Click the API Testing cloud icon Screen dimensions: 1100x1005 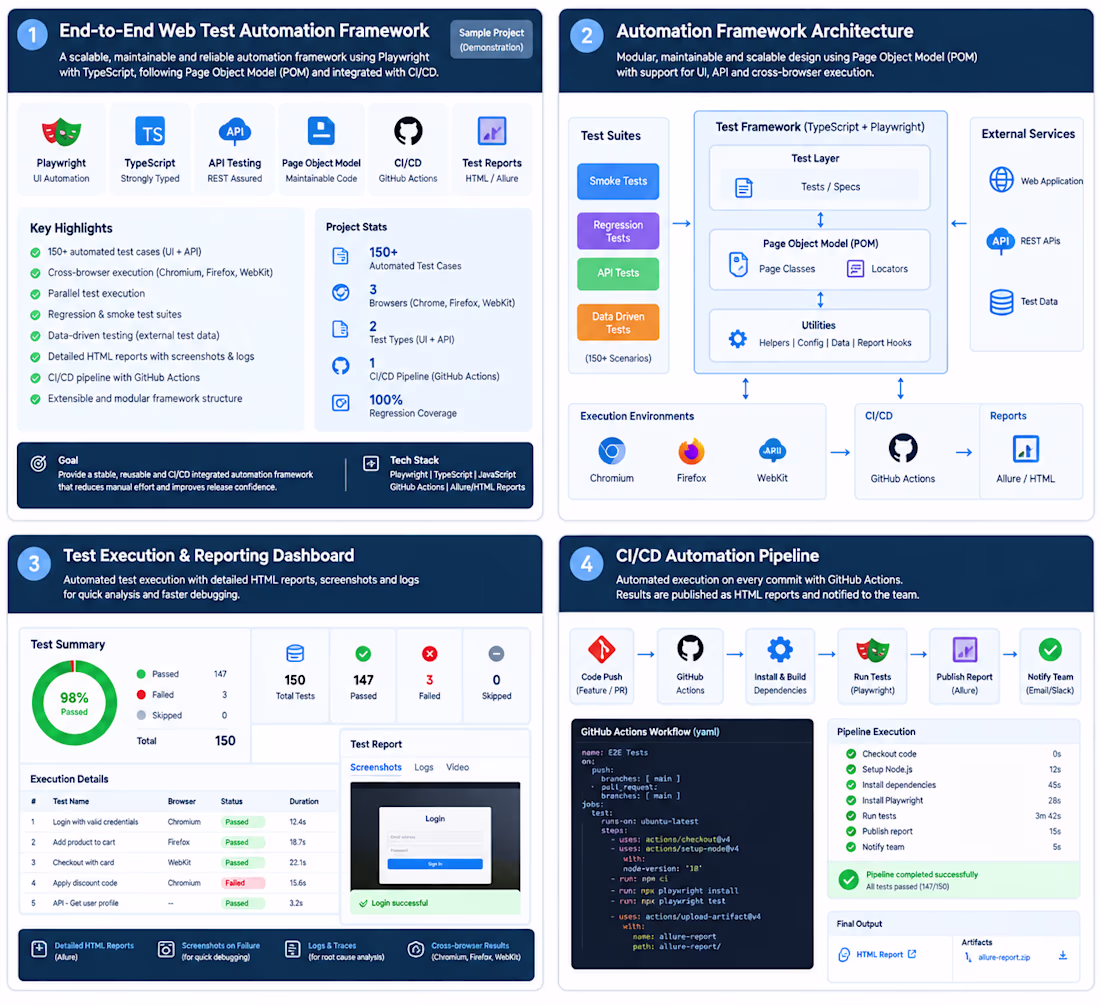pos(235,131)
